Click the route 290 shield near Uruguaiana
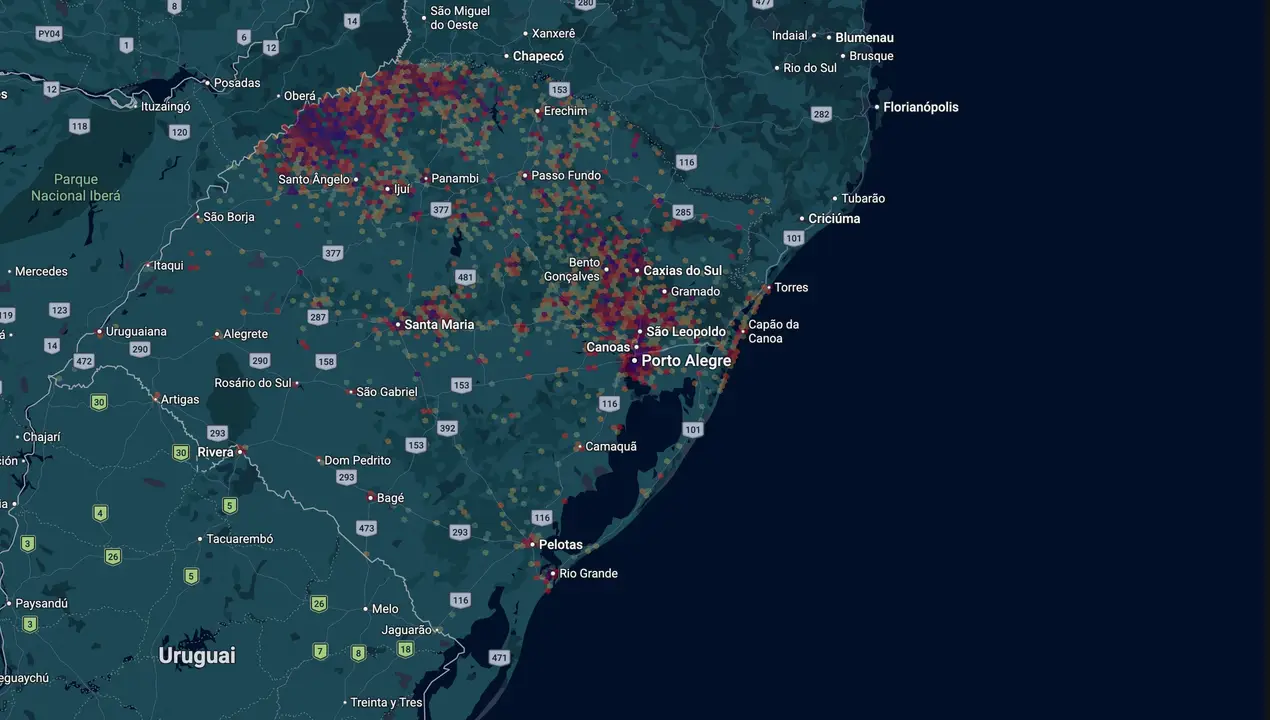The image size is (1270, 720). pos(139,349)
